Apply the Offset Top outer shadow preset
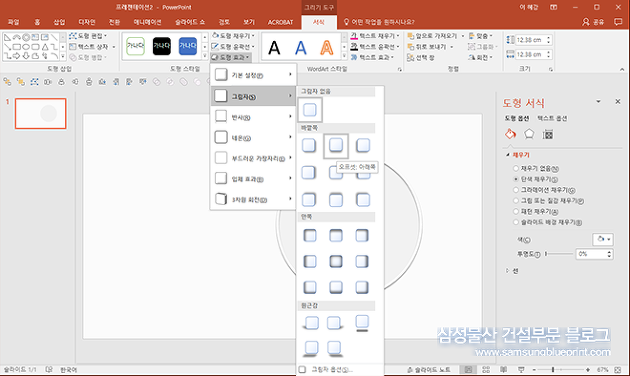This screenshot has height=376, width=630. (x=336, y=200)
